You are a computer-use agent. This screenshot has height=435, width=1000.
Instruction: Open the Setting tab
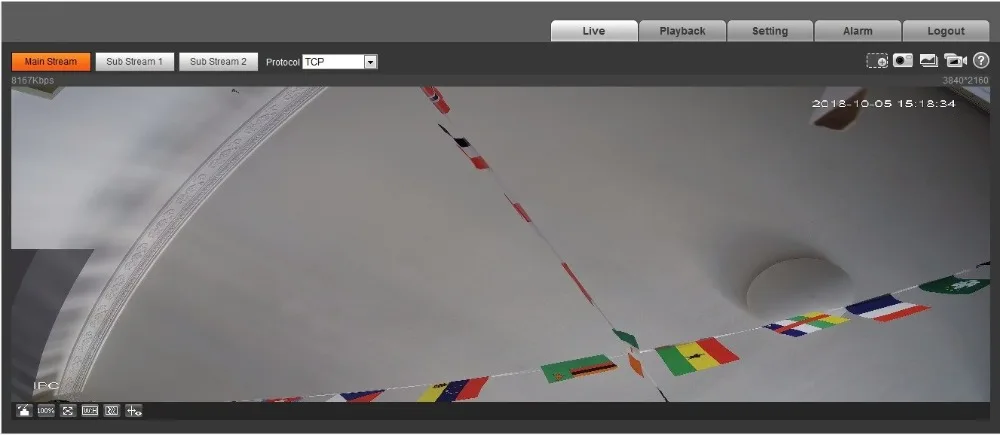click(x=770, y=31)
